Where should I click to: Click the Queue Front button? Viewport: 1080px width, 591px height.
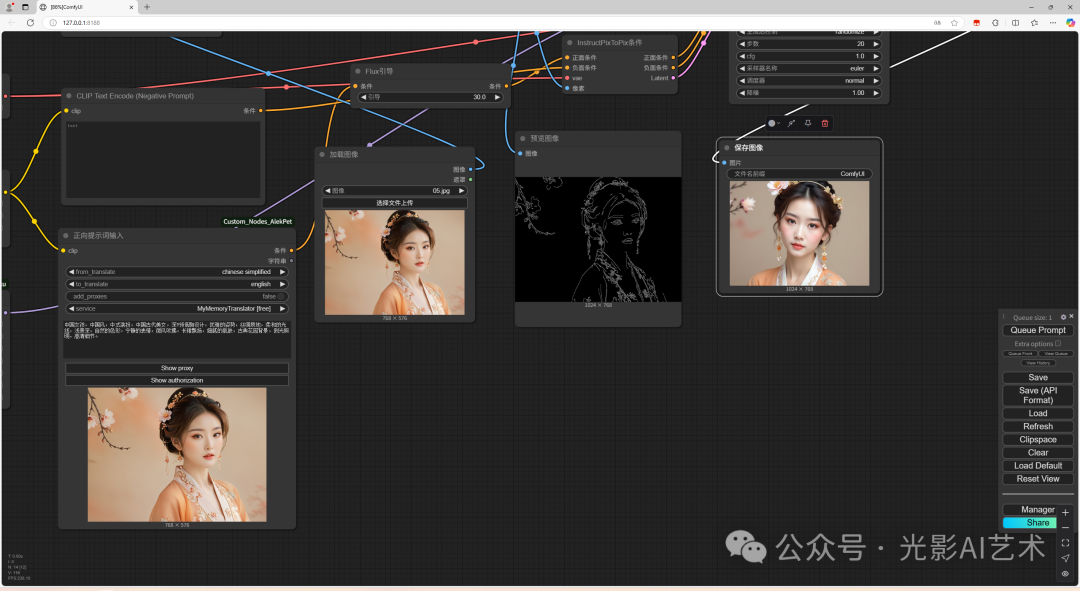click(1020, 353)
